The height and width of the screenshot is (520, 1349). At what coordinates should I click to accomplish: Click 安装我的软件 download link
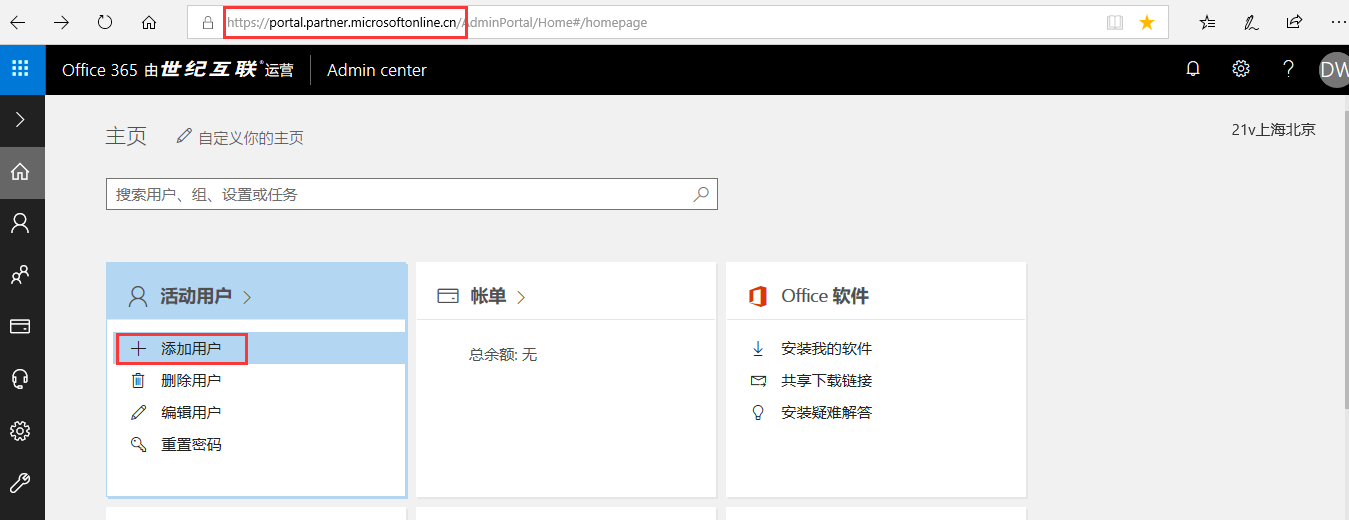pyautogui.click(x=826, y=349)
